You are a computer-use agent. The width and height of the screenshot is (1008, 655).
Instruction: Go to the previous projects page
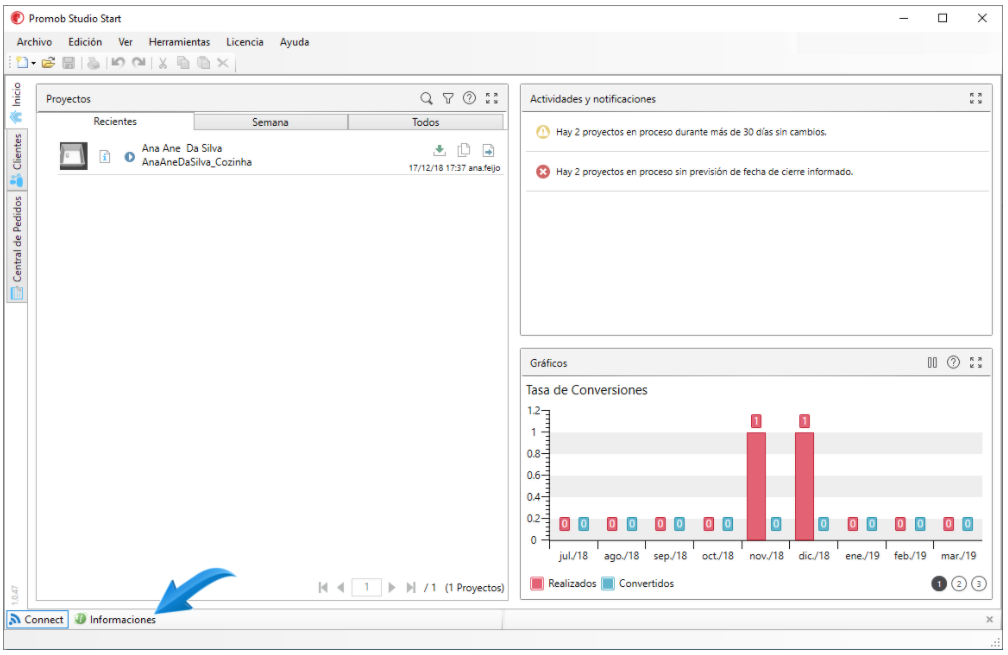point(341,588)
